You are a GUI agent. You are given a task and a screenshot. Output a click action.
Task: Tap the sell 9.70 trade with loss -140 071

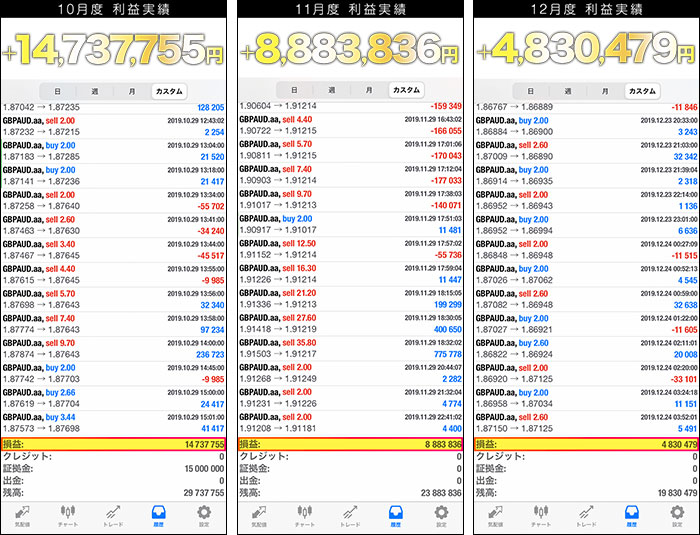click(x=350, y=200)
